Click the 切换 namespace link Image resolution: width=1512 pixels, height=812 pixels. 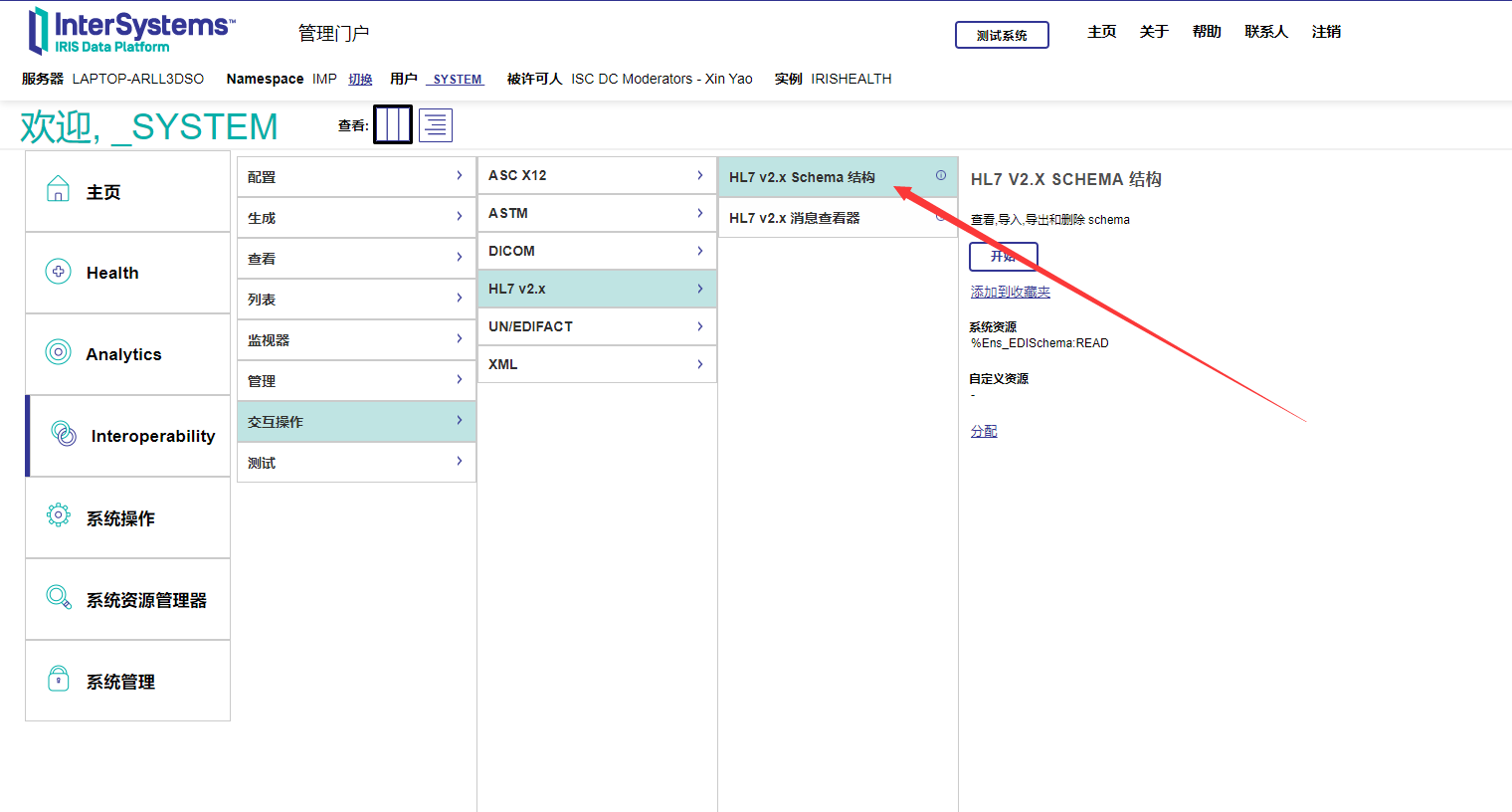[x=360, y=80]
